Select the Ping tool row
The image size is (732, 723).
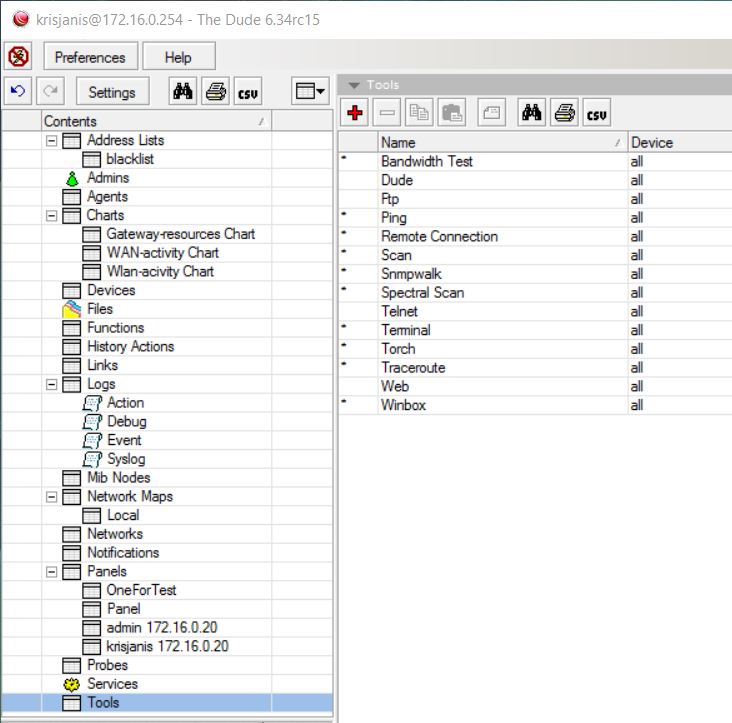pos(535,218)
